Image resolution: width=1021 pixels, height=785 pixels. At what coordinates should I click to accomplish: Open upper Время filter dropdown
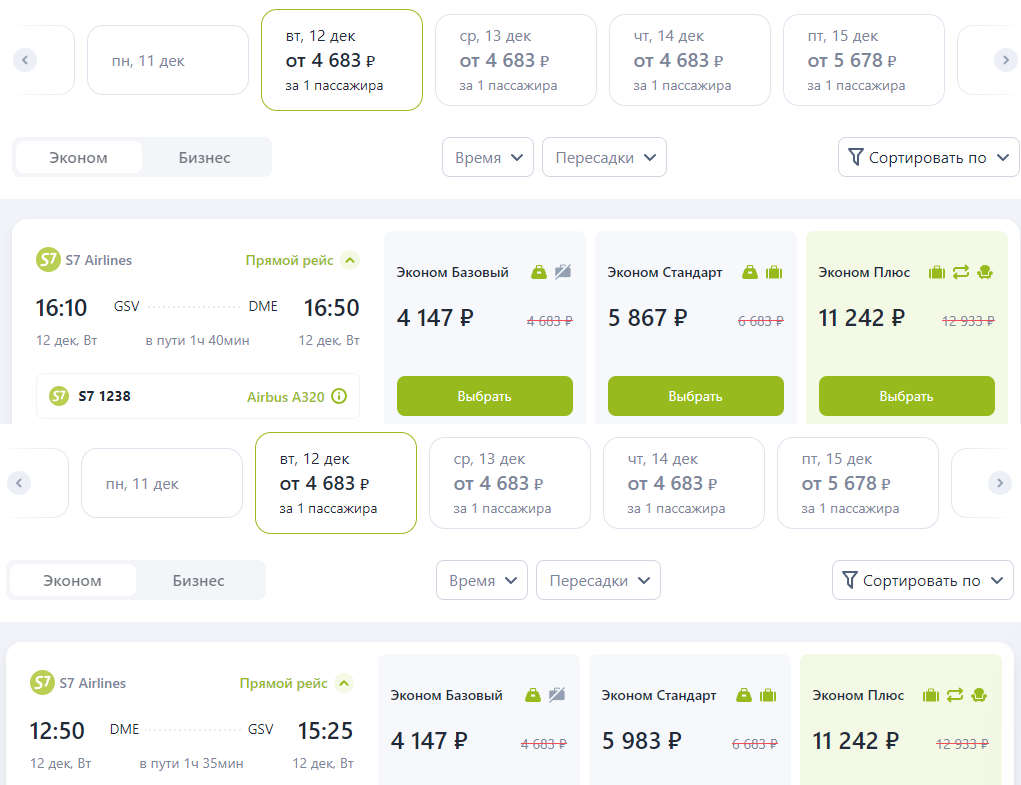coord(488,157)
